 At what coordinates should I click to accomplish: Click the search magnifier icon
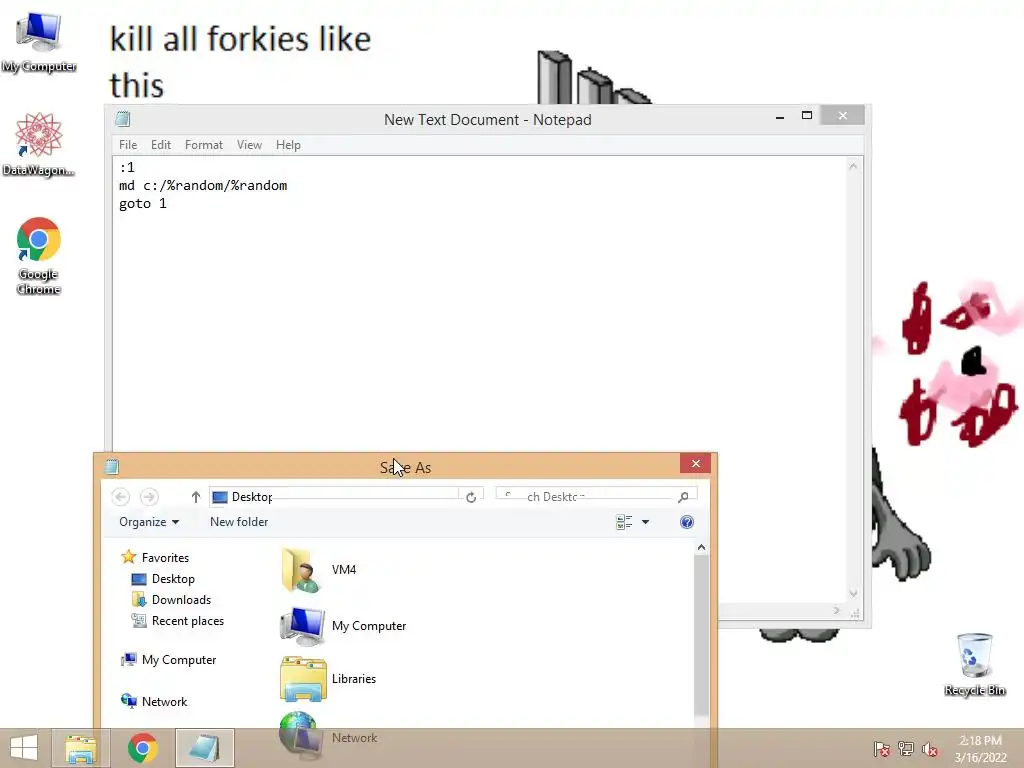pos(684,497)
